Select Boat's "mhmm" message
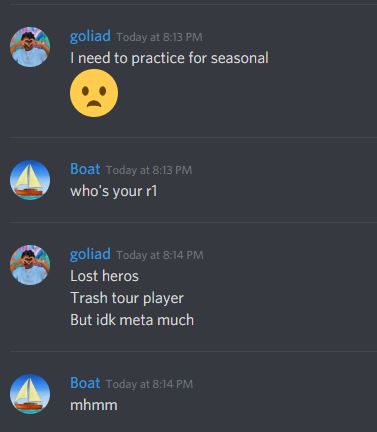Viewport: 377px width, 432px height. click(x=94, y=405)
